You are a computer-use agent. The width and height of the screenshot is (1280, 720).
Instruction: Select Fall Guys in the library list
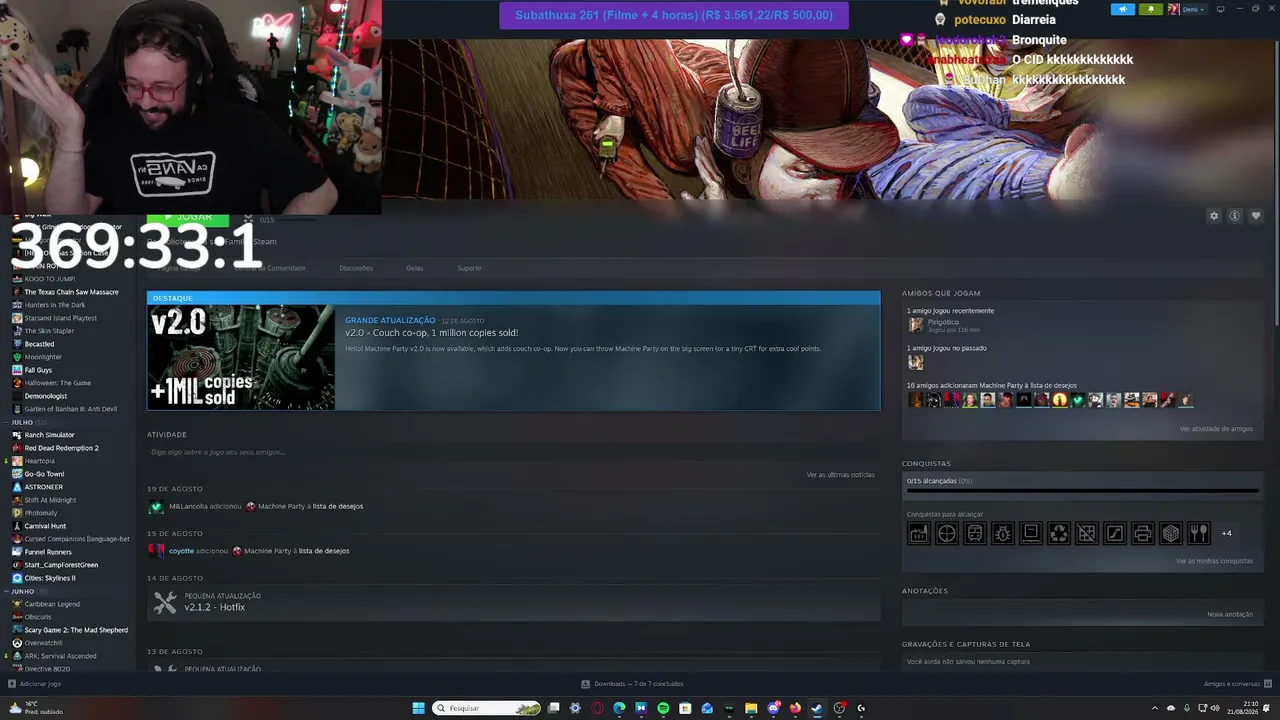[38, 370]
